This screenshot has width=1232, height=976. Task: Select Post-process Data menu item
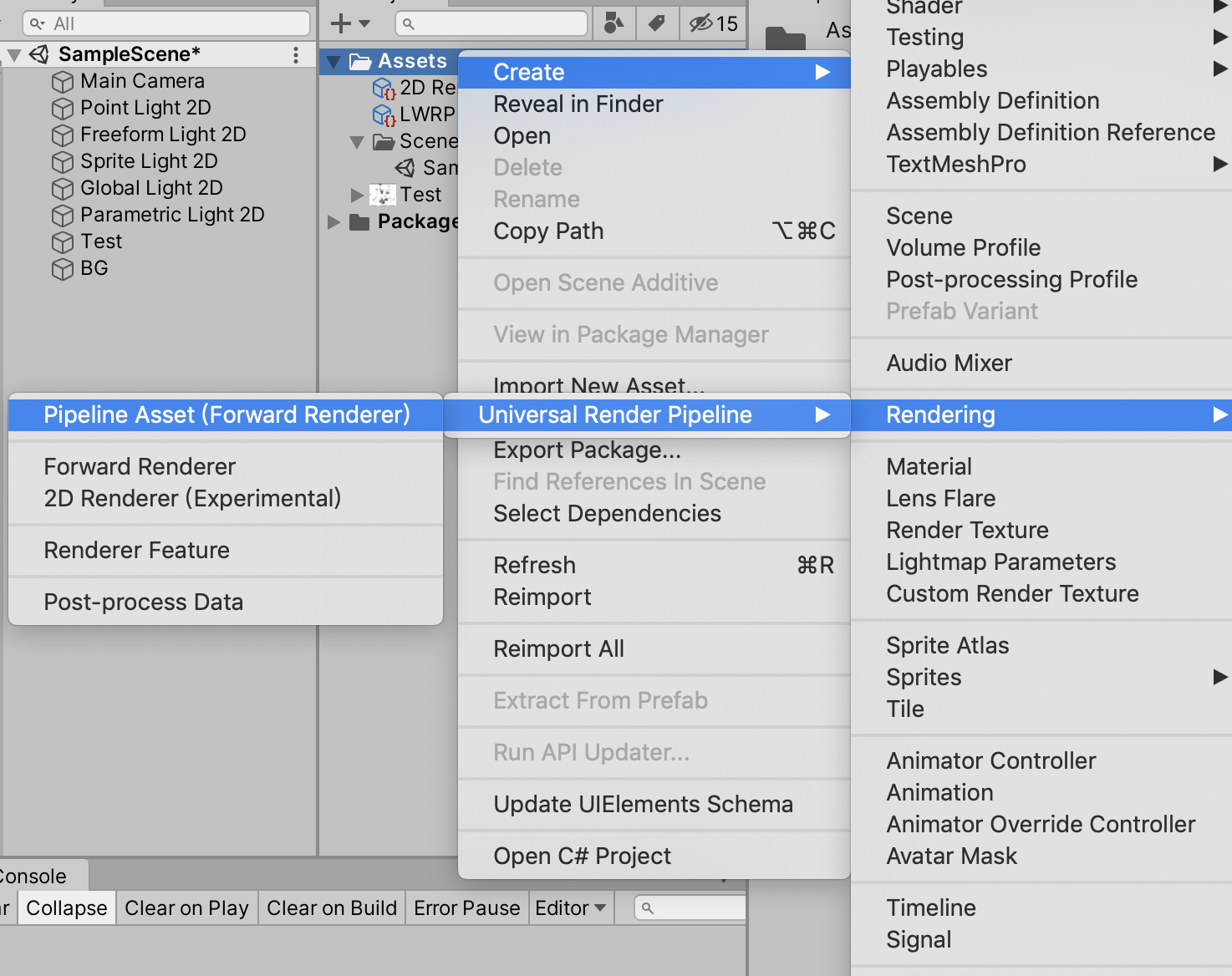point(226,602)
